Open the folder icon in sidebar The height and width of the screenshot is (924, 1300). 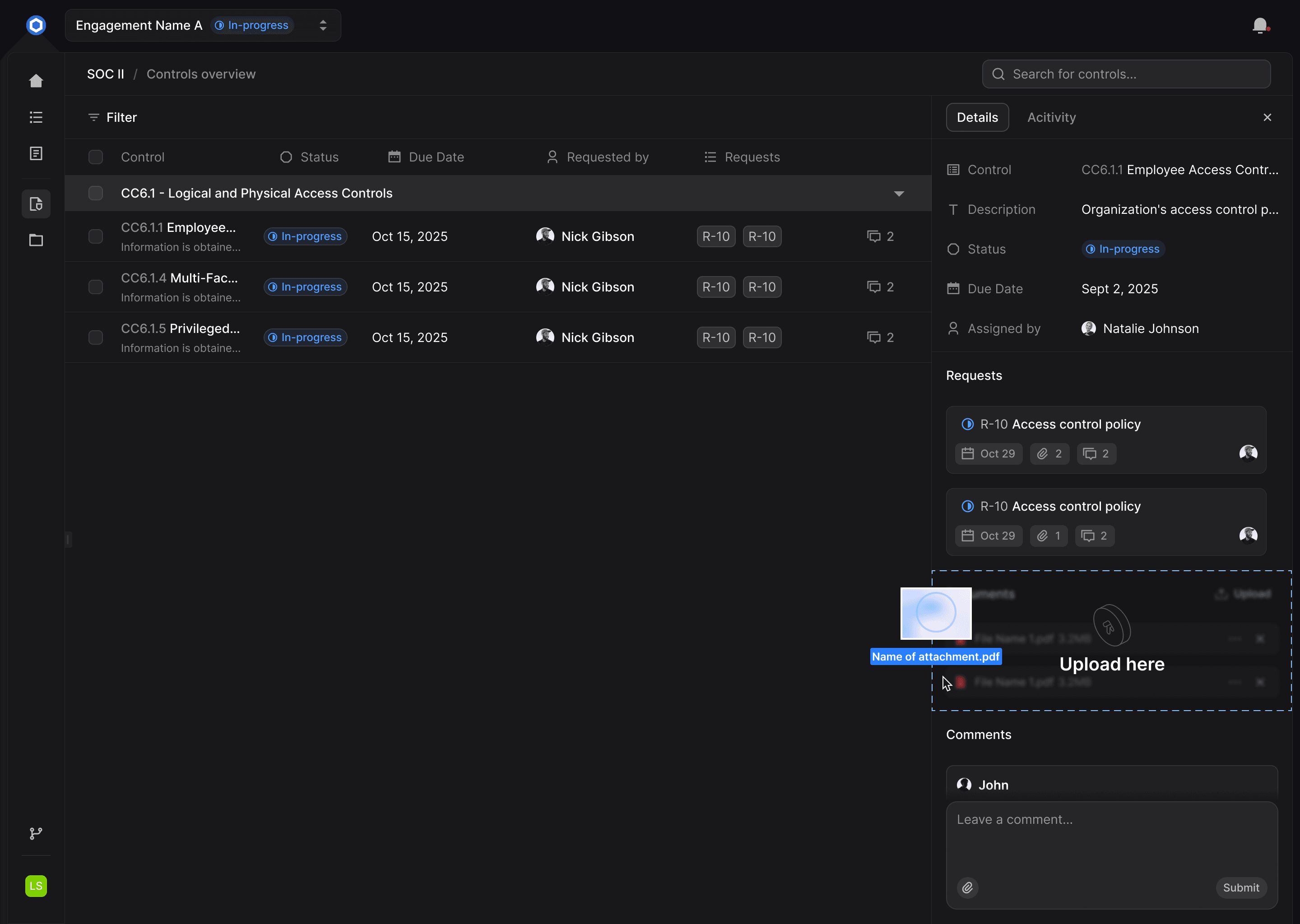pyautogui.click(x=36, y=240)
